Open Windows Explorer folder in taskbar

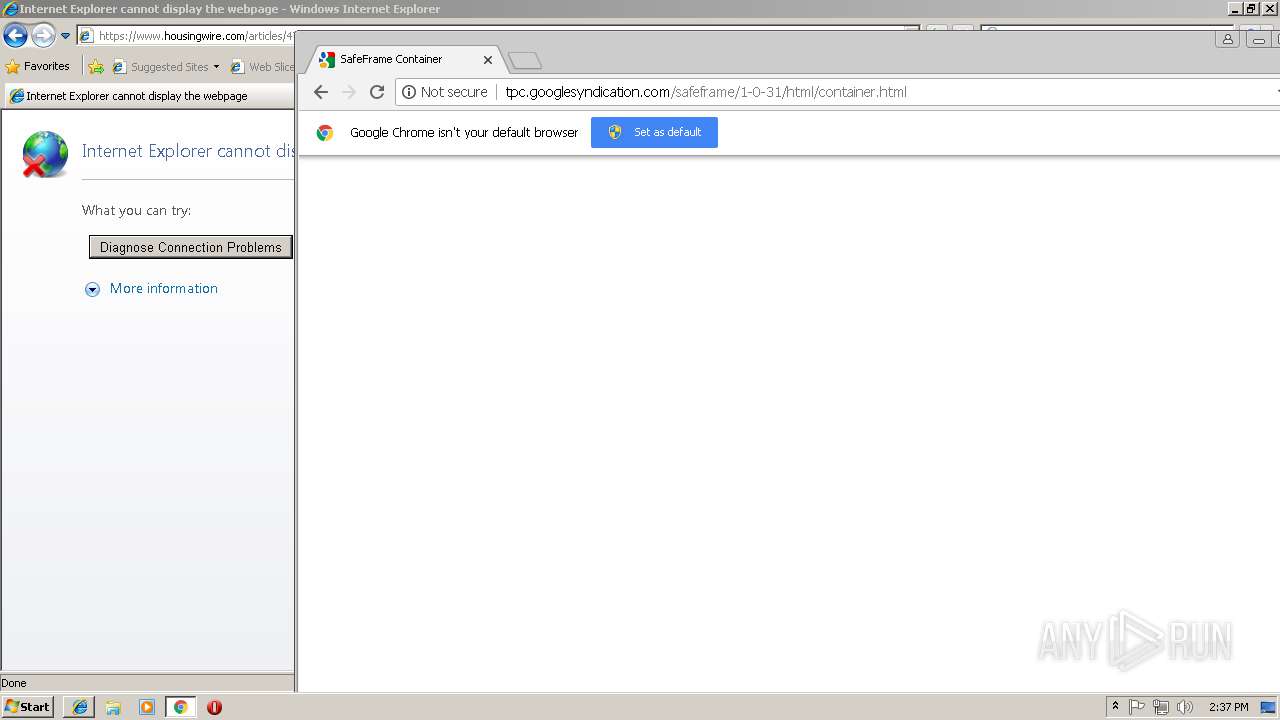click(x=113, y=707)
